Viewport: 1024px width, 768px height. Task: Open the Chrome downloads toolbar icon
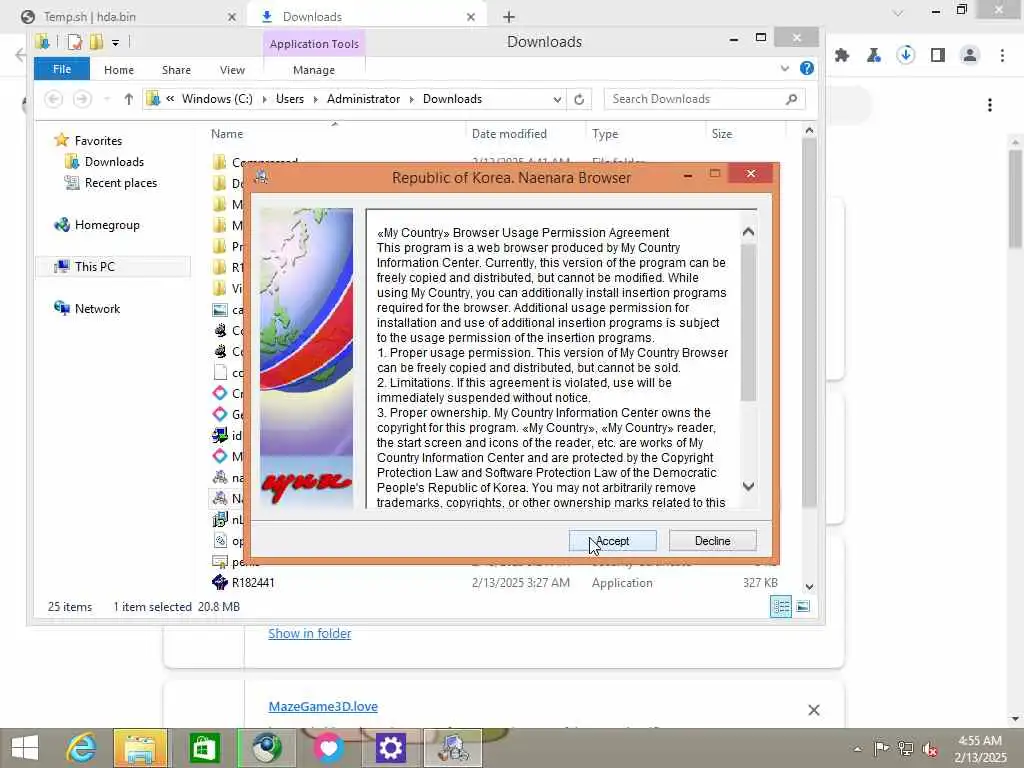(x=906, y=56)
